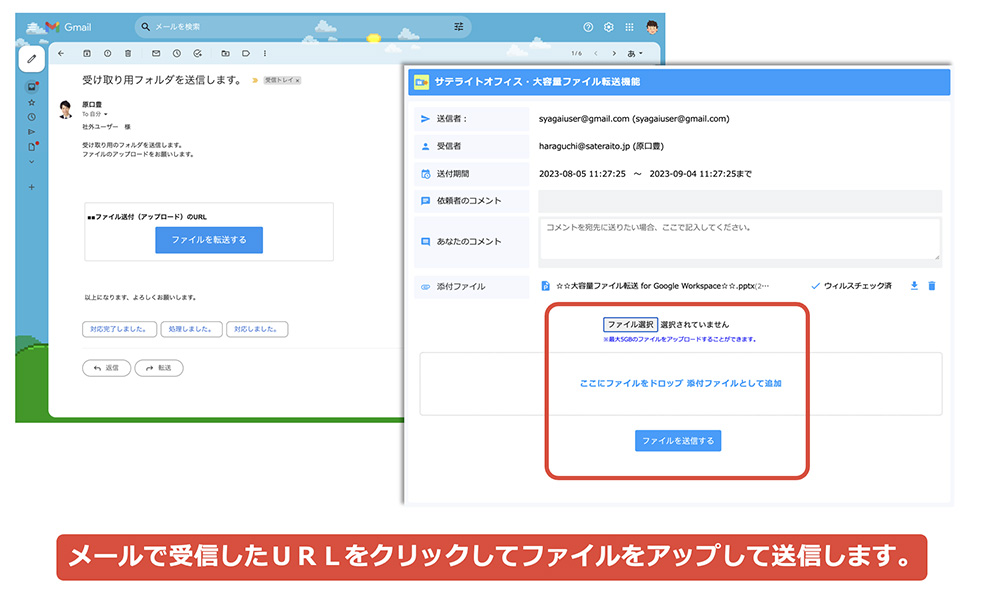1000x602 pixels.
Task: Open Gmail settings gear
Action: pyautogui.click(x=608, y=27)
